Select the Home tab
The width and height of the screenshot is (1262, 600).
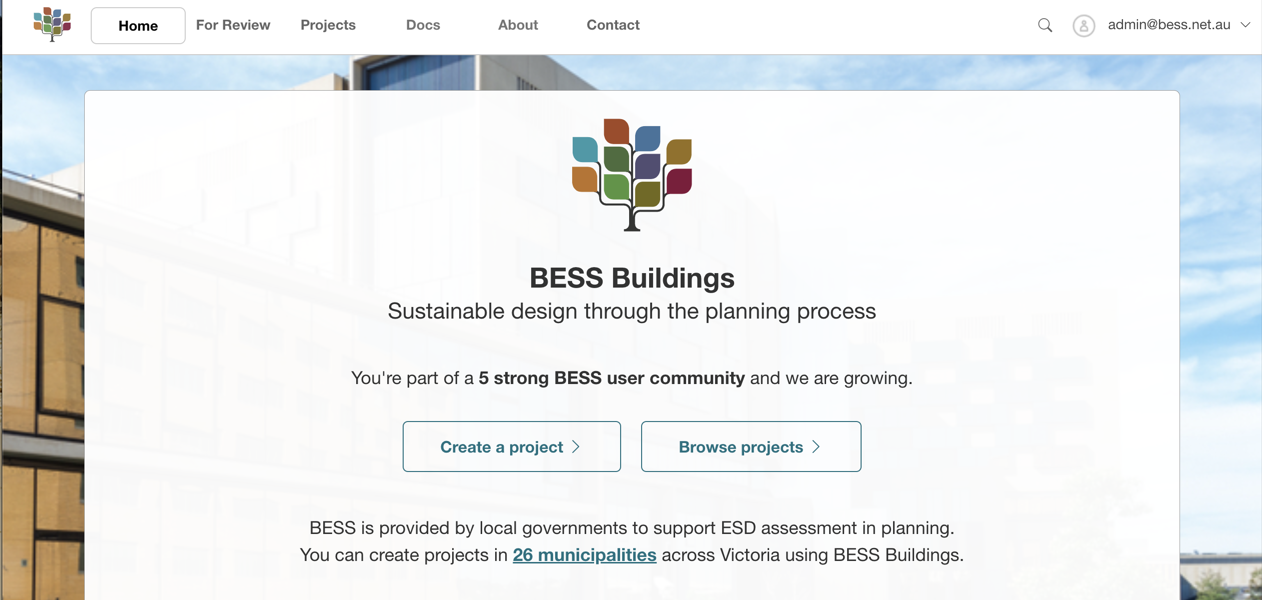pyautogui.click(x=138, y=26)
